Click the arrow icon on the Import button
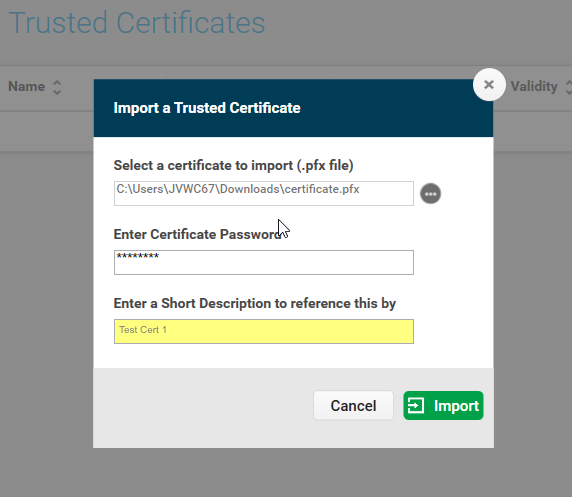 (416, 406)
